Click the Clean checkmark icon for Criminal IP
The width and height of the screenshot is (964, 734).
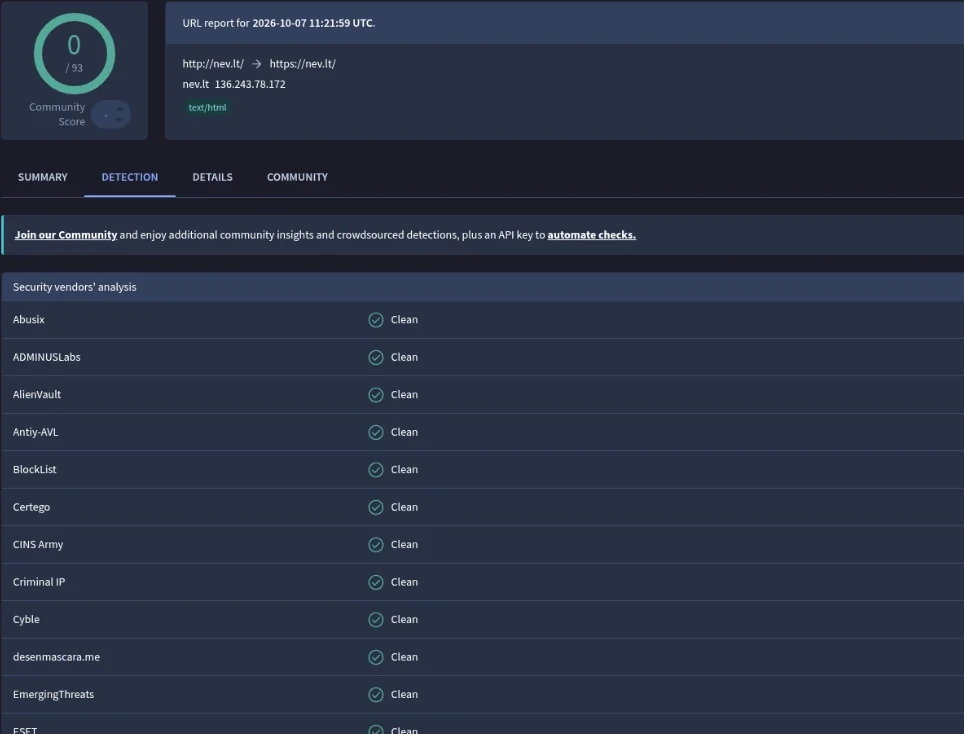pyautogui.click(x=376, y=582)
